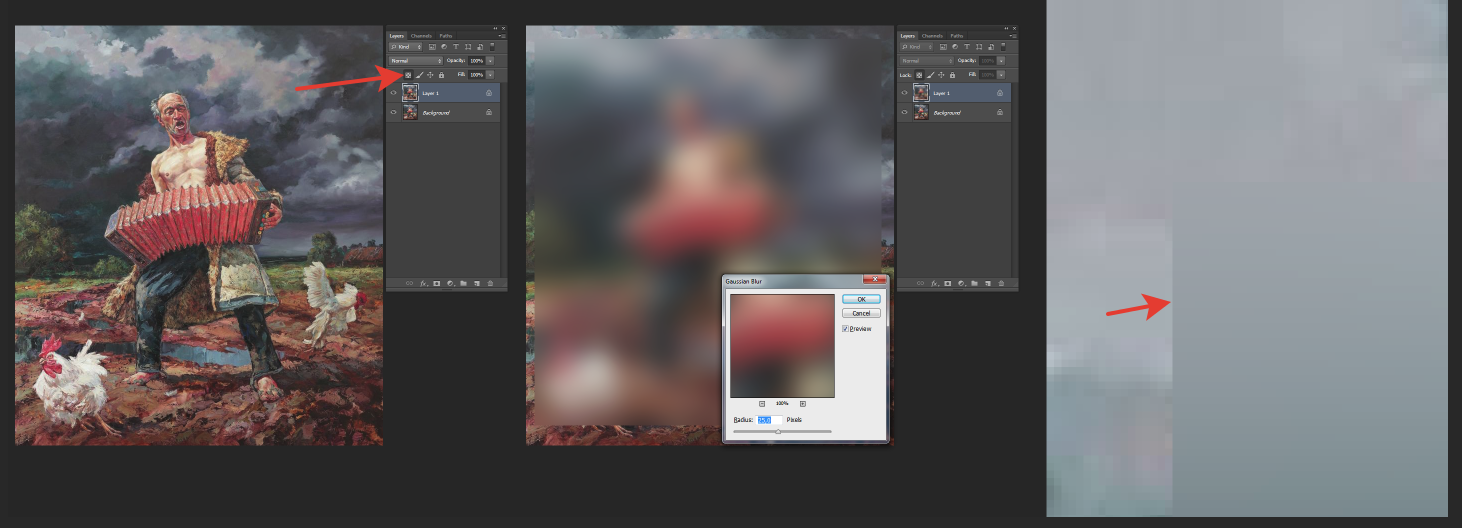Close the Gaussian Blur dialog window
The height and width of the screenshot is (528, 1462).
(x=874, y=279)
